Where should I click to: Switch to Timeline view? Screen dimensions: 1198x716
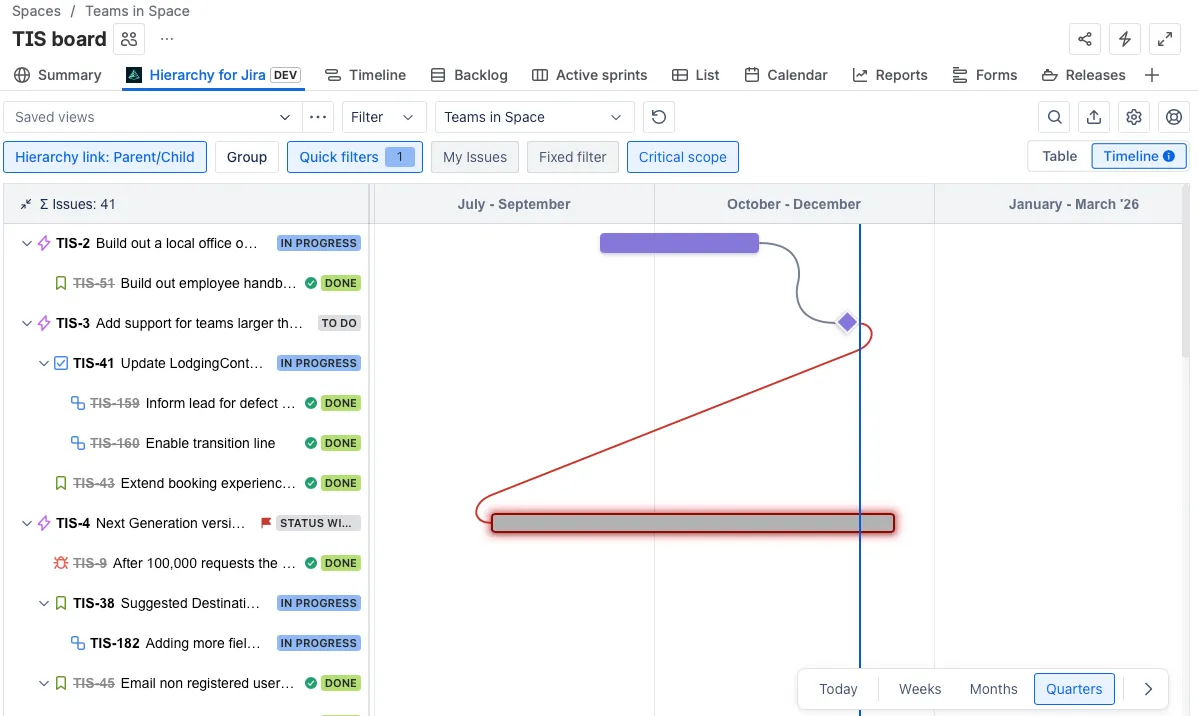pyautogui.click(x=1138, y=156)
